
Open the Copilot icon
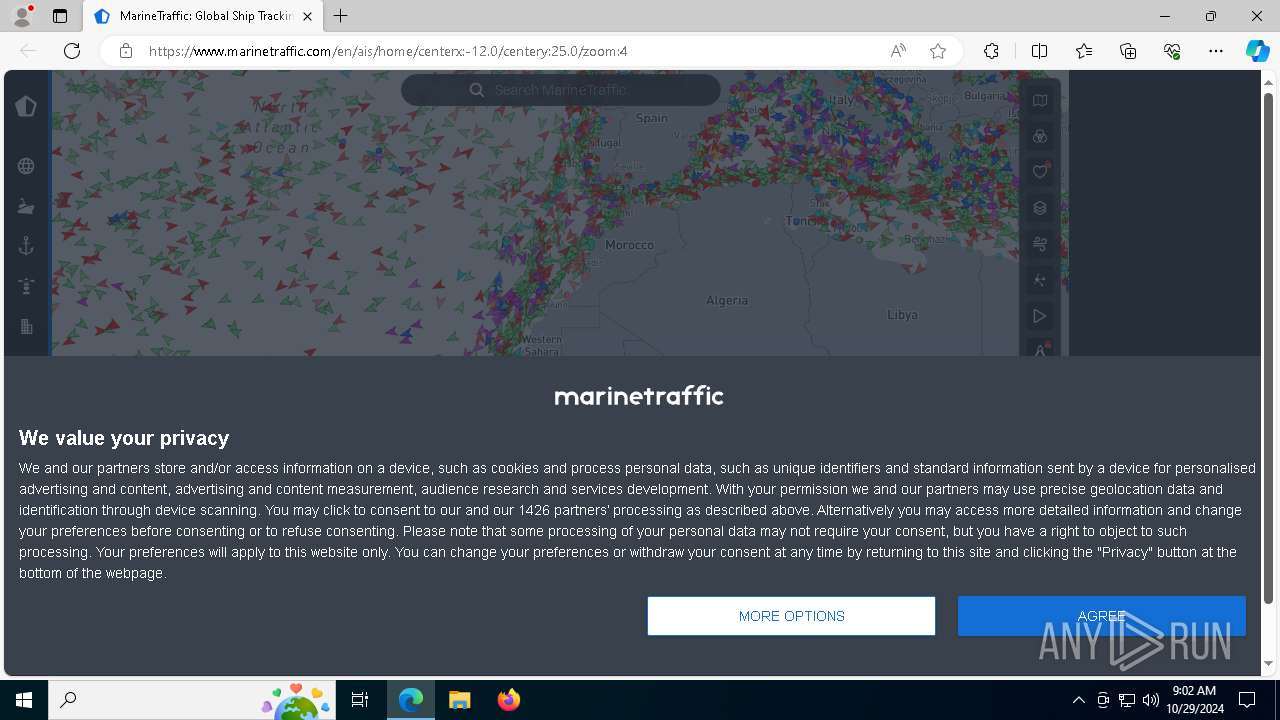coord(1257,51)
